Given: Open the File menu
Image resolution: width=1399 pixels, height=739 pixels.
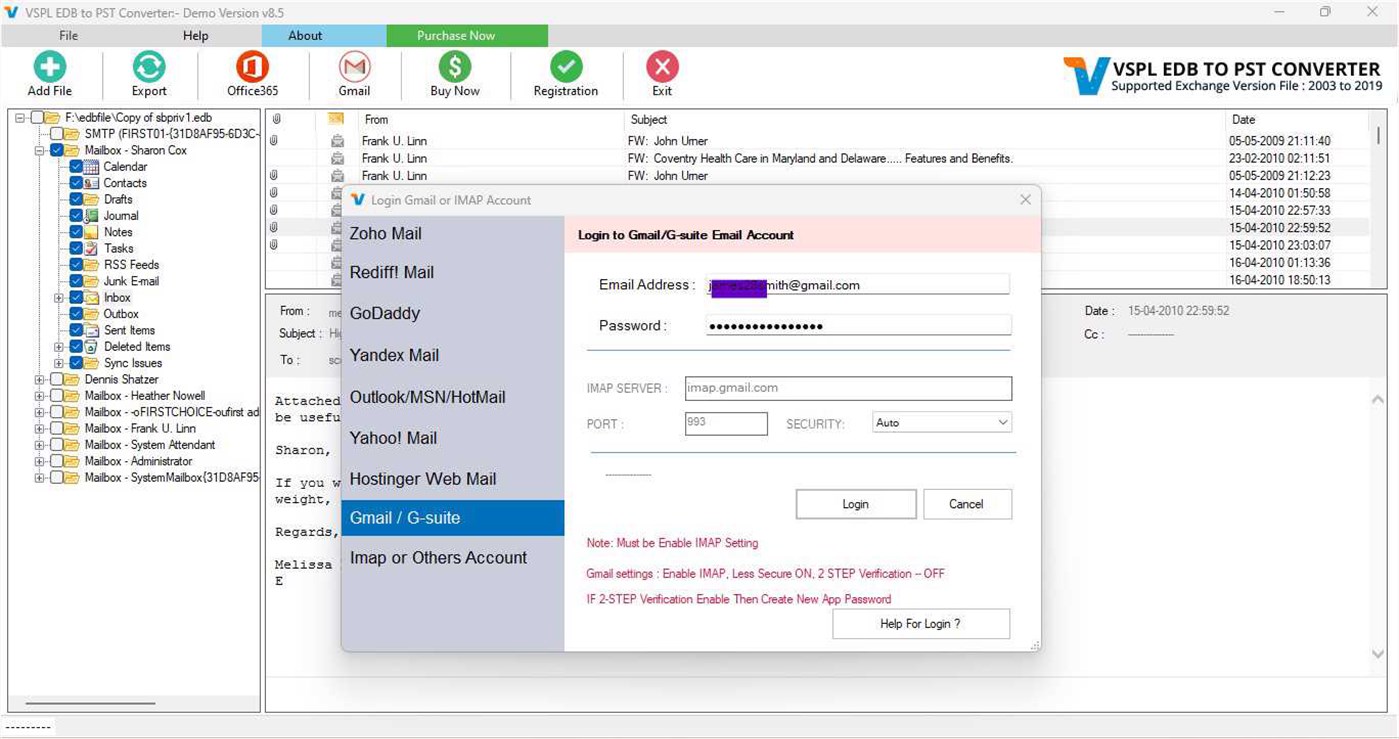Looking at the screenshot, I should pos(67,35).
